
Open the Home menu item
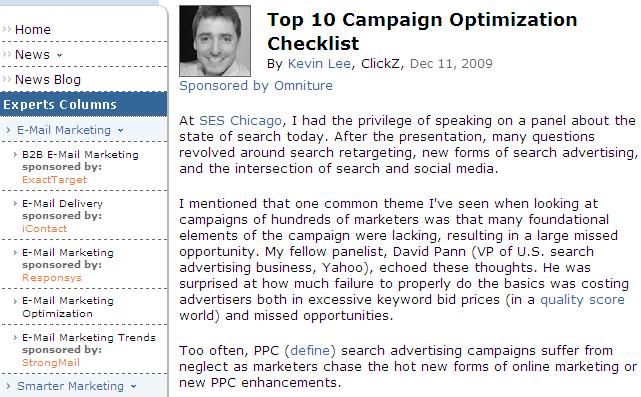pos(33,29)
